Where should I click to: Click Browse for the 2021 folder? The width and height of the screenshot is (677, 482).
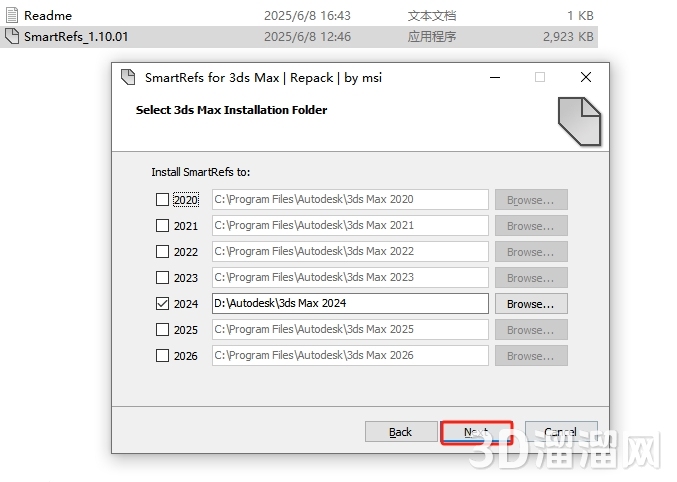(x=531, y=225)
